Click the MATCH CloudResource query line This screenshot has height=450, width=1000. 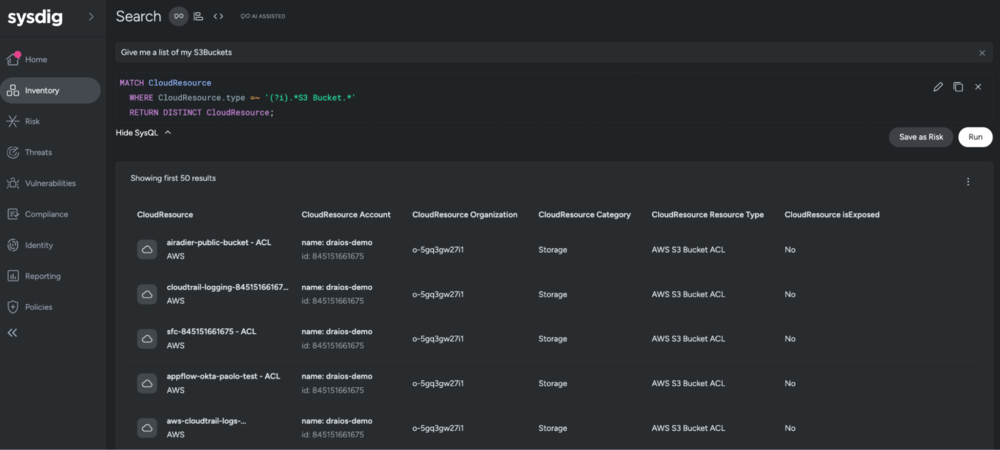pos(165,83)
